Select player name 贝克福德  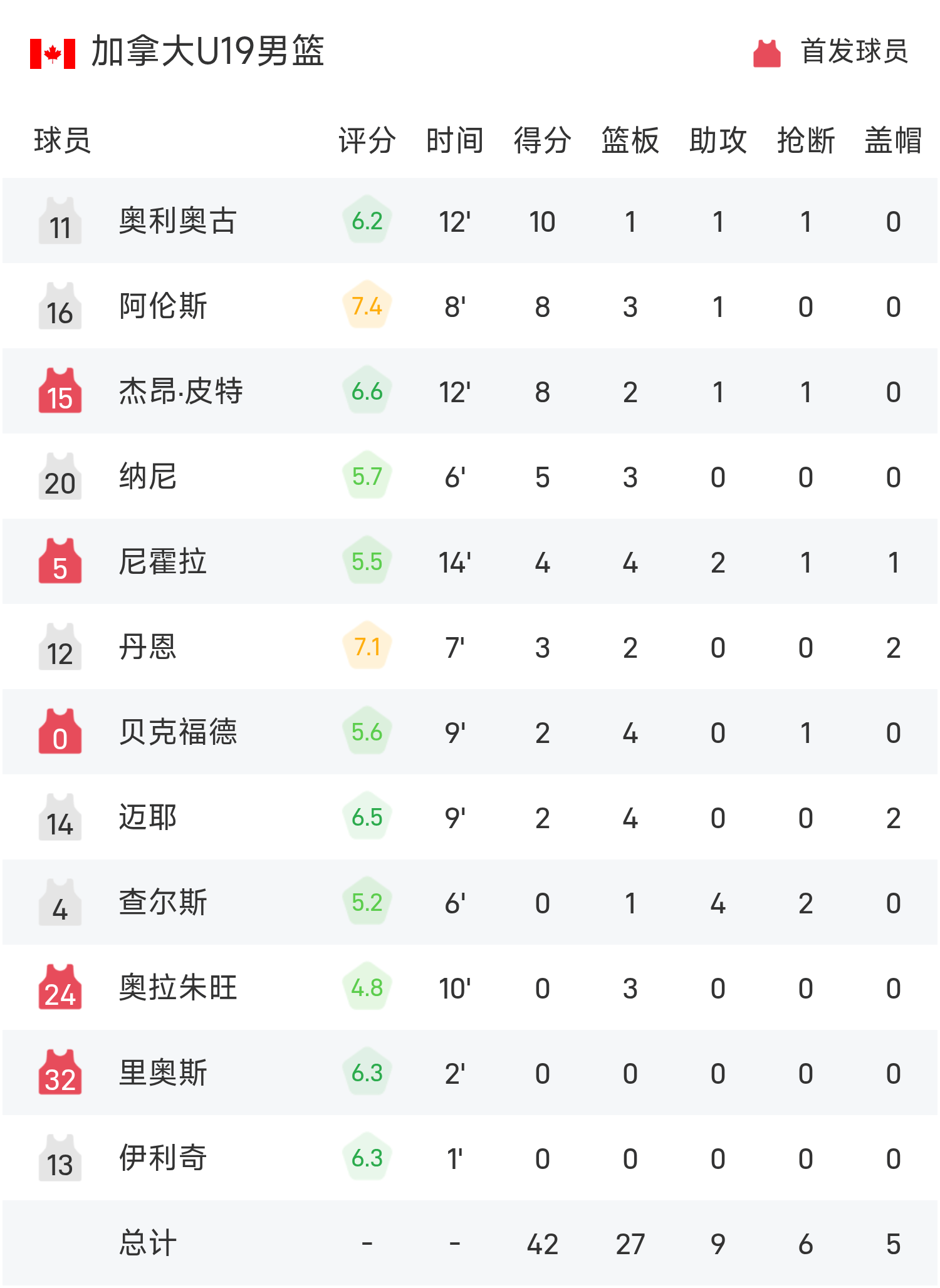(178, 732)
